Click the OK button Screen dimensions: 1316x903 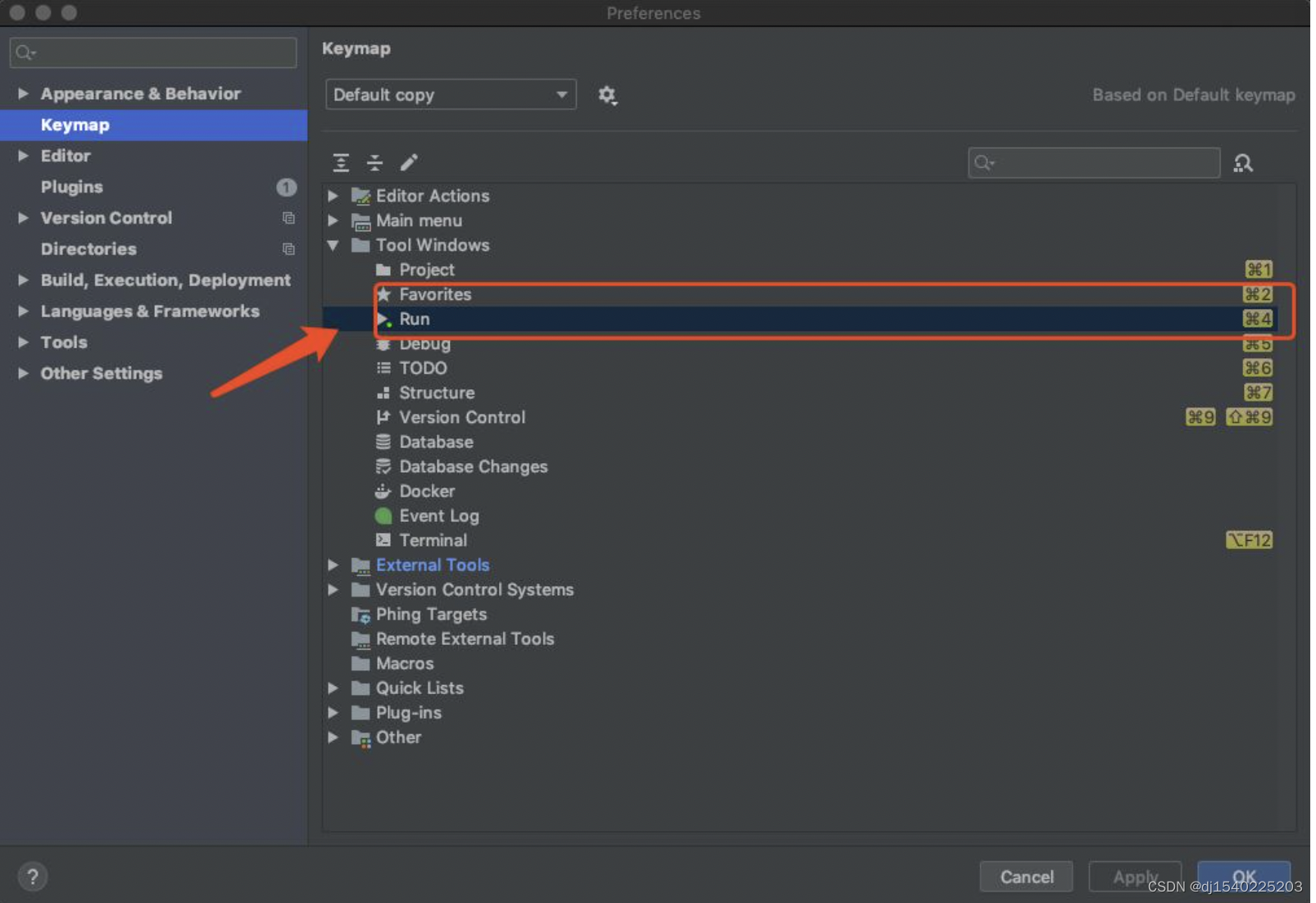[1244, 877]
